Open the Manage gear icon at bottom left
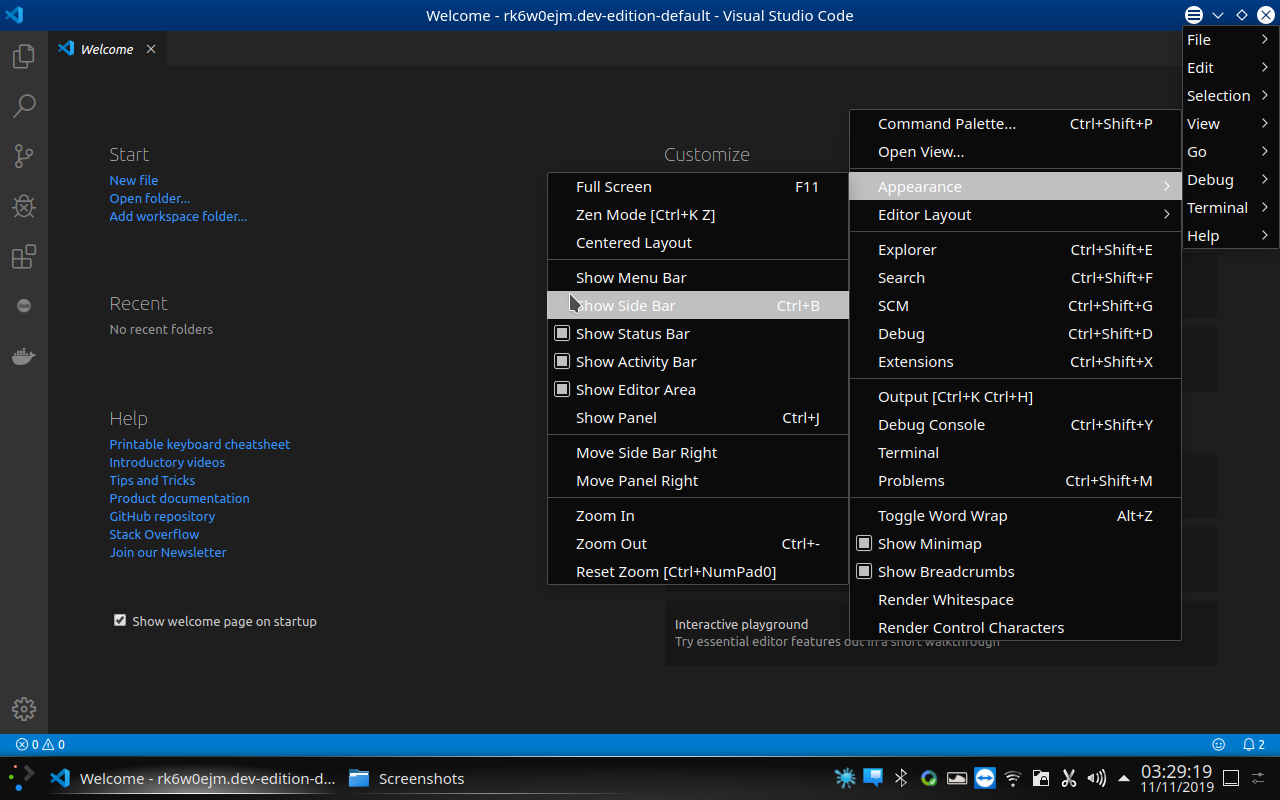 22,709
